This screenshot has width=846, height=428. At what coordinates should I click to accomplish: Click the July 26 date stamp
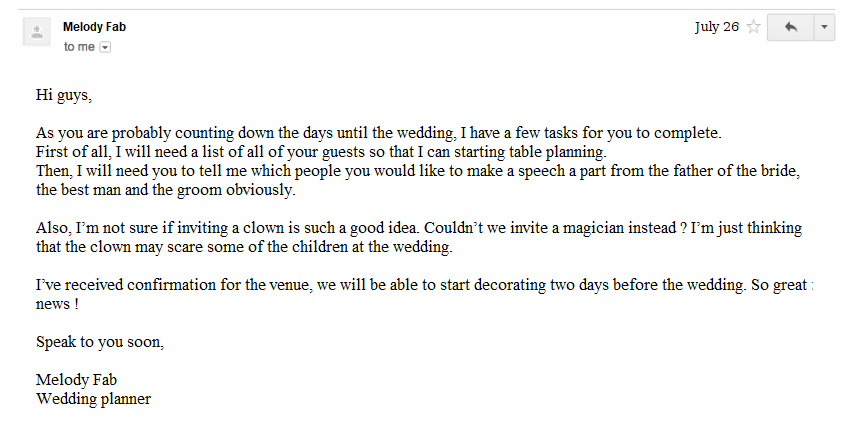pyautogui.click(x=716, y=27)
